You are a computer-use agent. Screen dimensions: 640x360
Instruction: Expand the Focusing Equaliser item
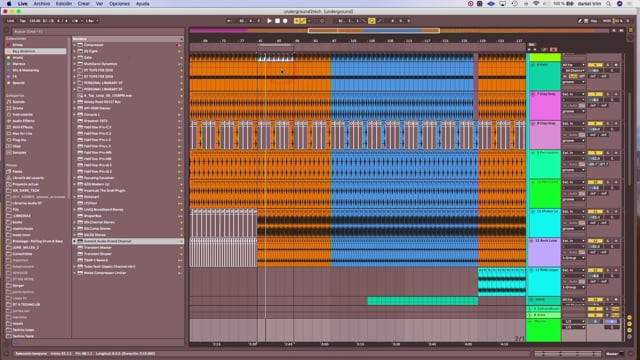[75, 178]
